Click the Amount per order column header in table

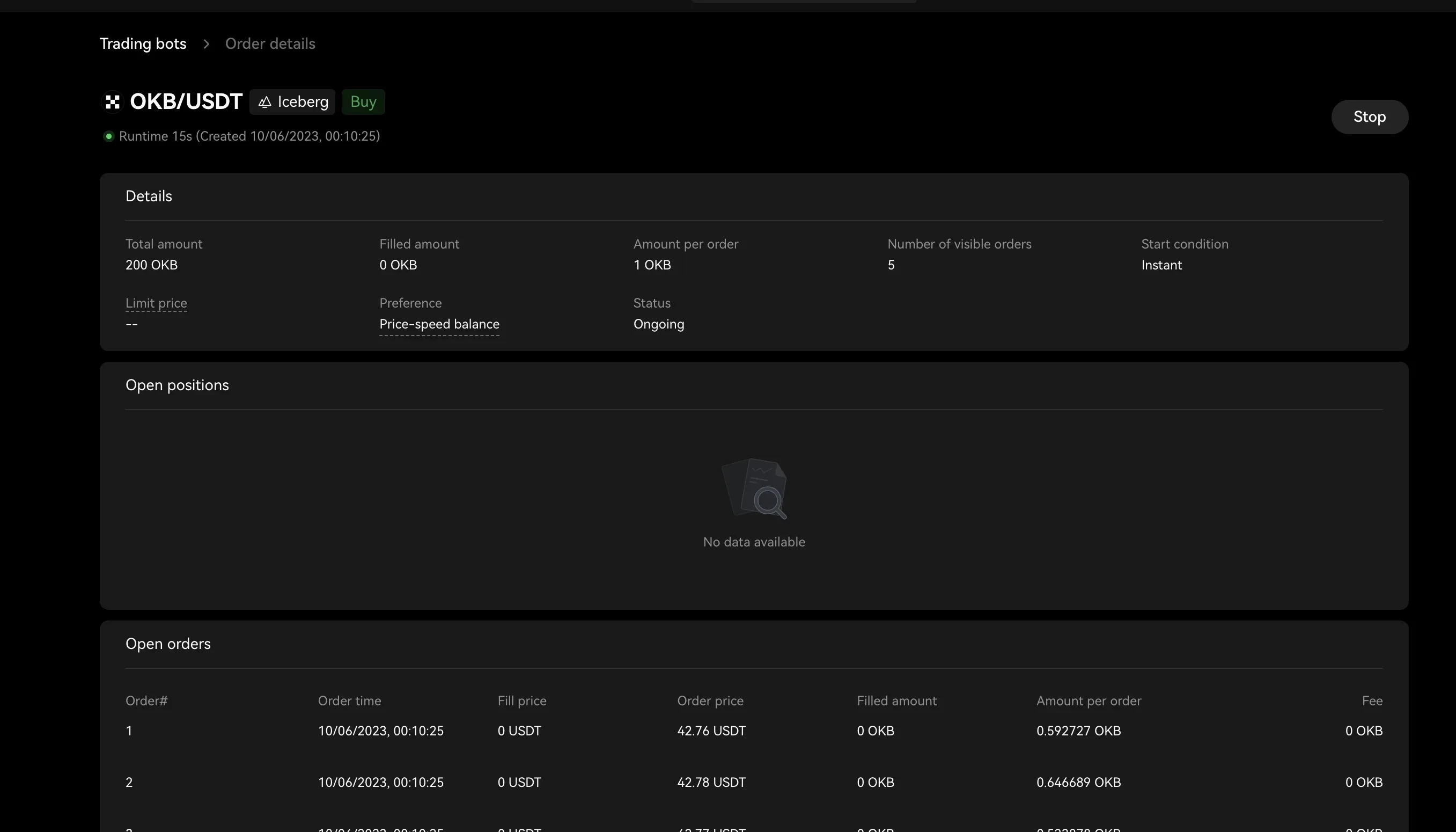(x=1089, y=700)
